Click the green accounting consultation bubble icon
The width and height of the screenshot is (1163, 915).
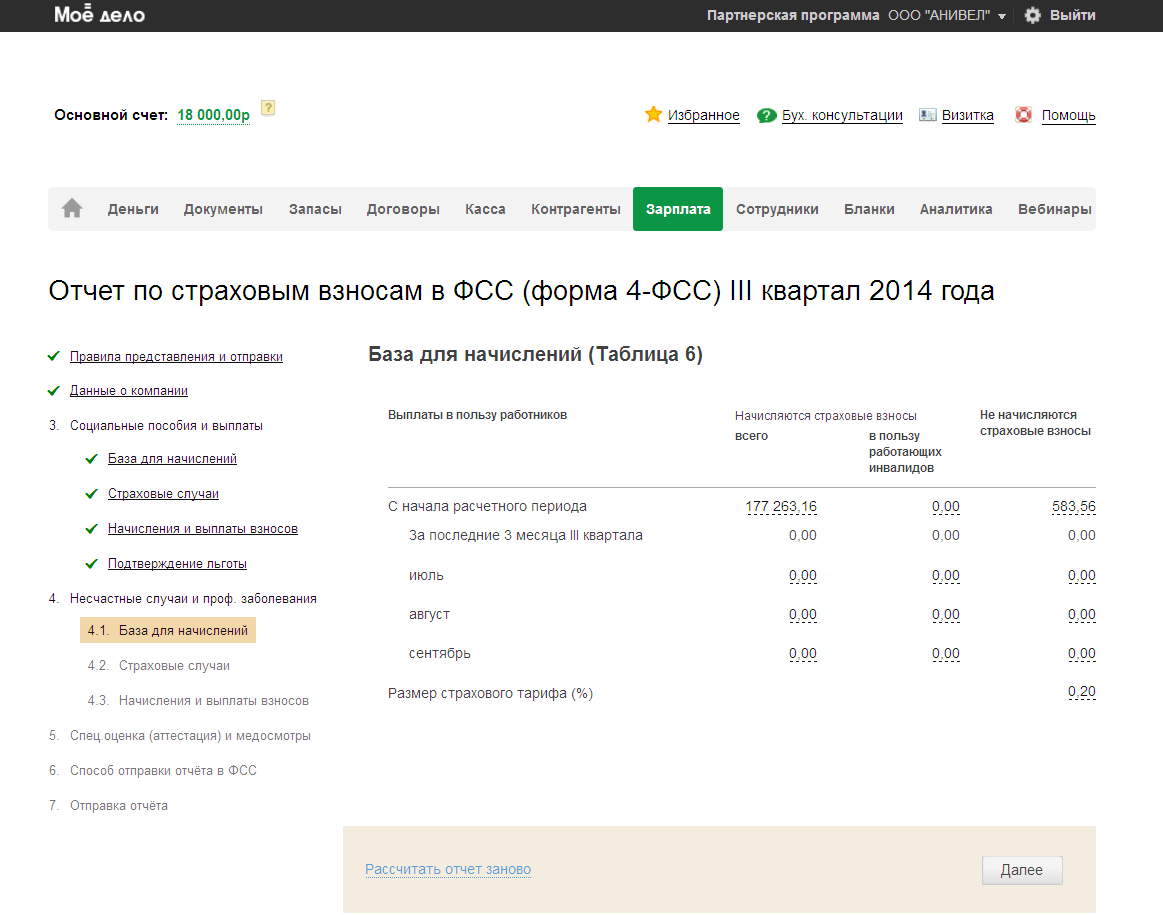pos(766,115)
